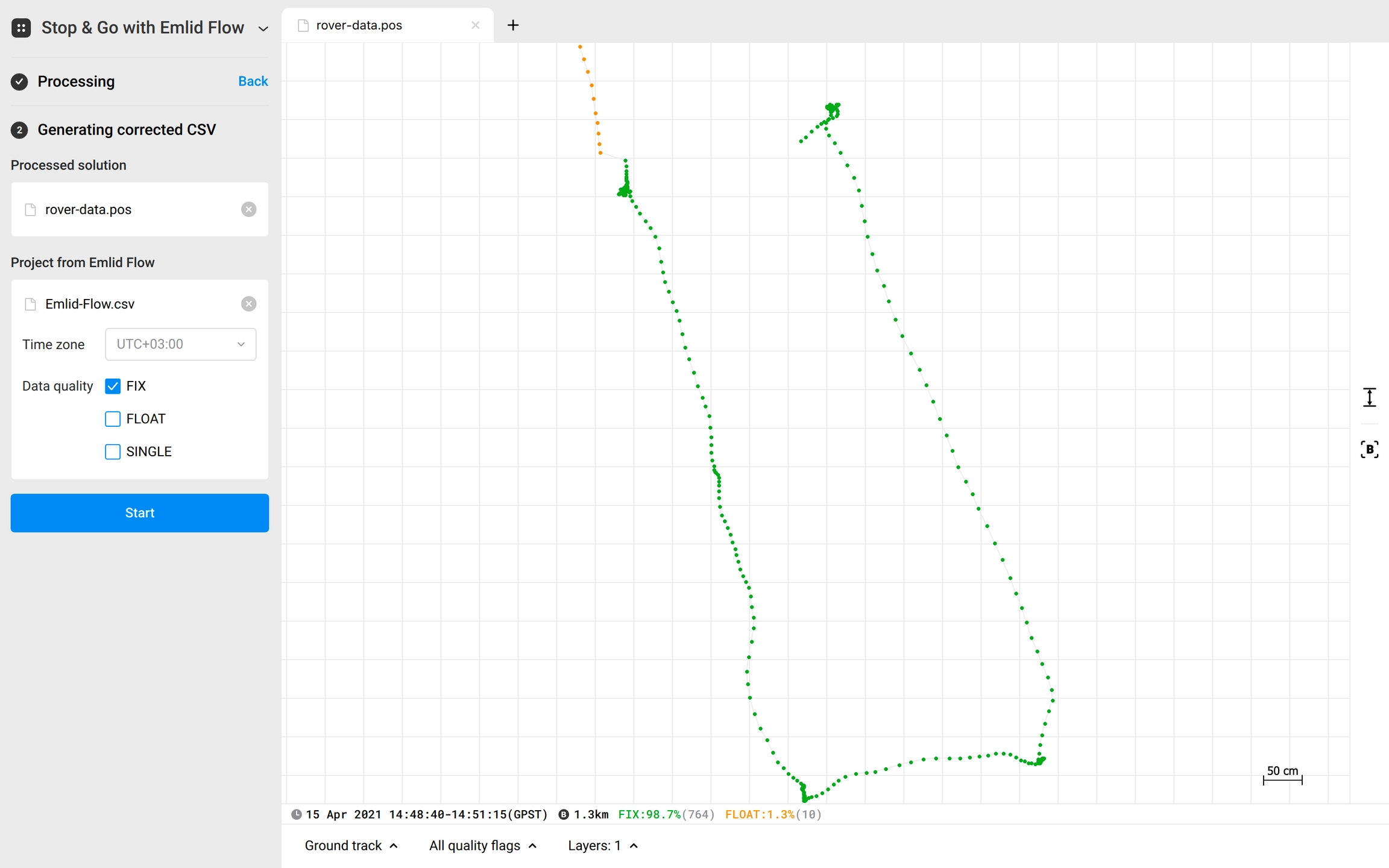This screenshot has height=868, width=1389.
Task: Click the app grid icon beside workflow title
Action: tap(21, 28)
